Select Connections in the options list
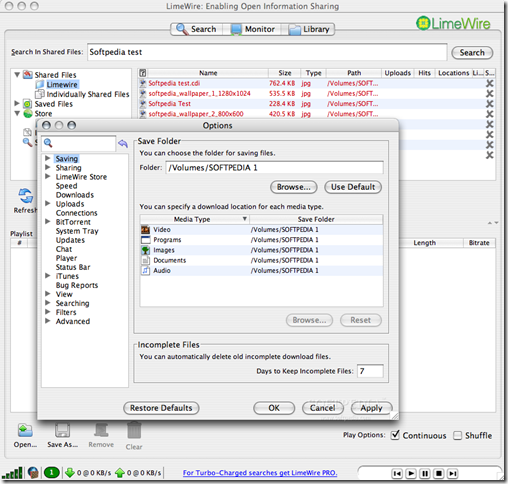Image resolution: width=508 pixels, height=484 pixels. coord(77,213)
